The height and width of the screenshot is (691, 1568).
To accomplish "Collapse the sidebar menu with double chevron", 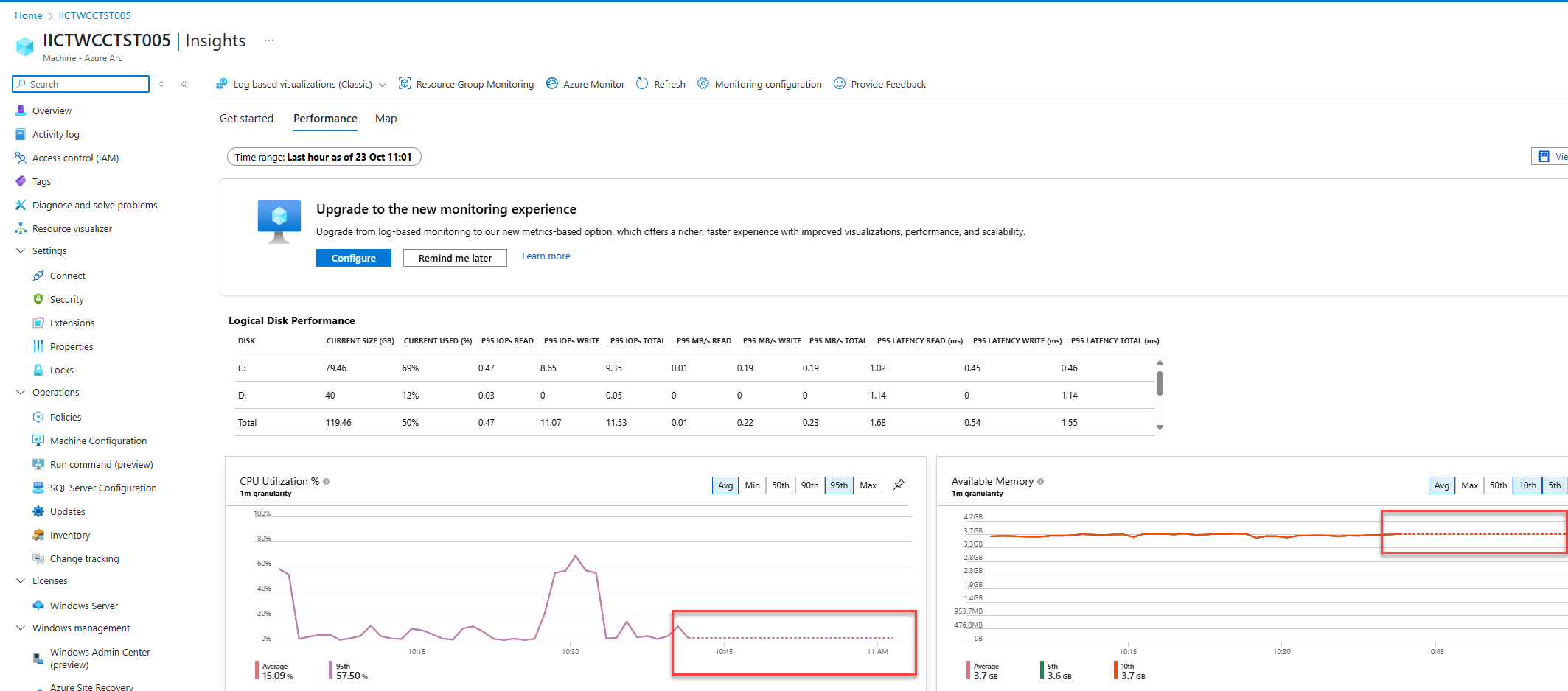I will pos(184,84).
